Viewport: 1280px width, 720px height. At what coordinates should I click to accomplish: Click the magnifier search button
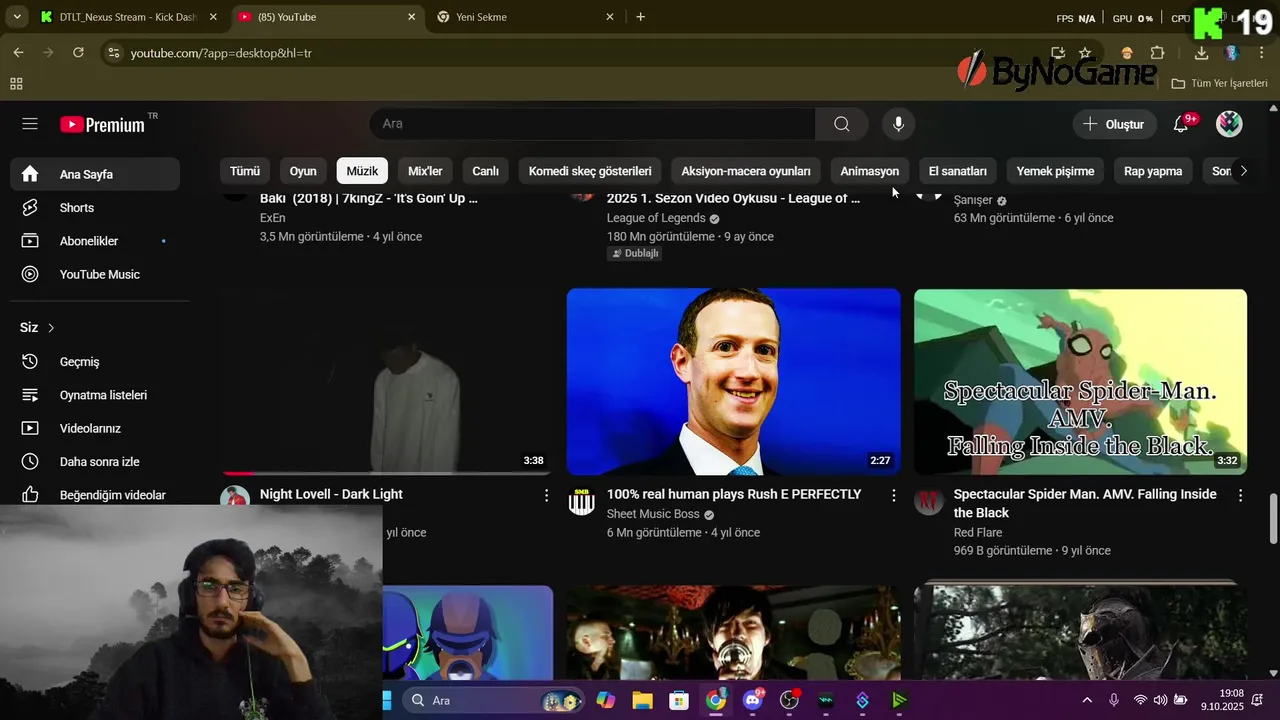pos(842,124)
